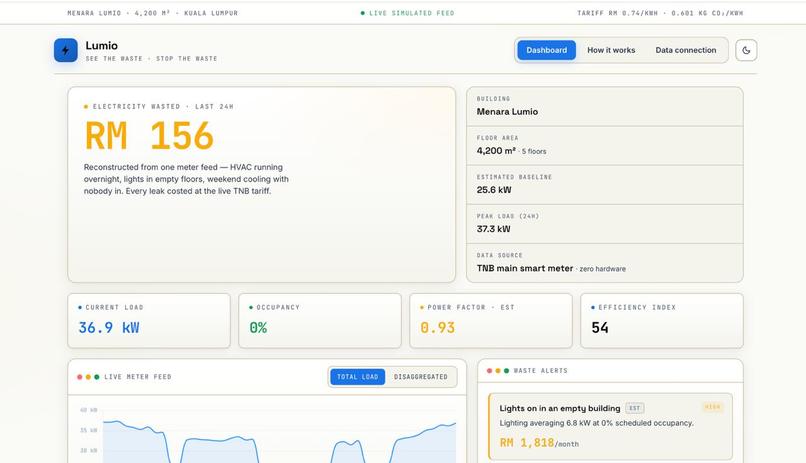Open the 'Lights on in an empty building' alert
The width and height of the screenshot is (806, 463).
pos(610,427)
